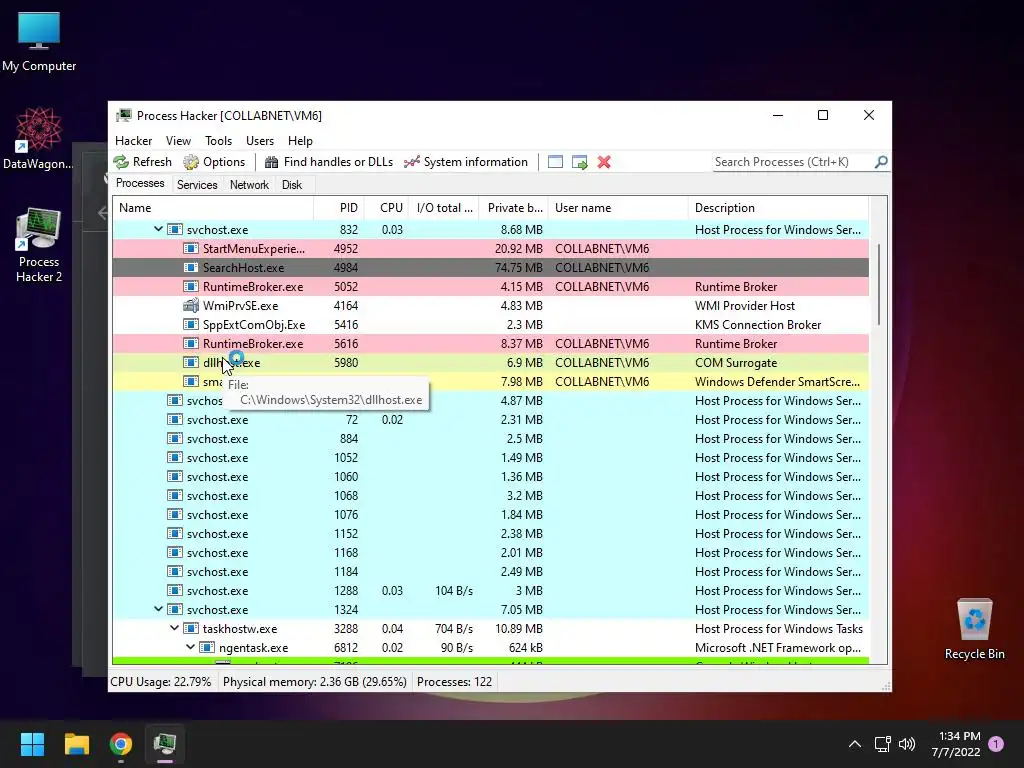Open the Hacker menu
Viewport: 1024px width, 768px height.
(133, 140)
